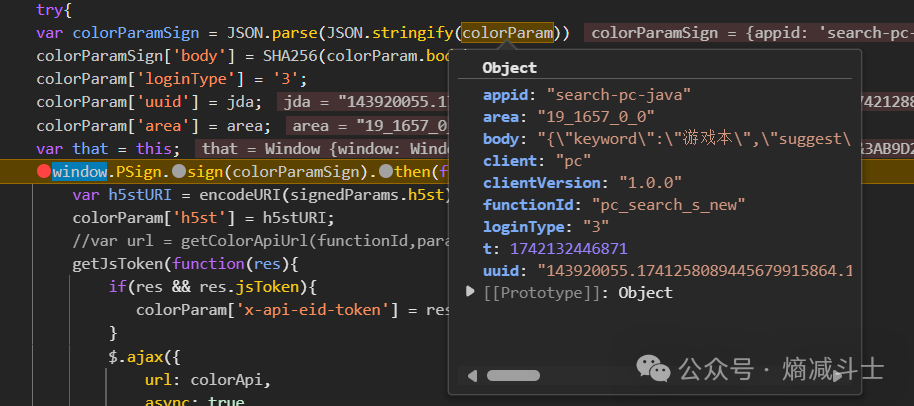914x406 pixels.
Task: Click the WeChat logo in the watermark
Action: tap(656, 369)
